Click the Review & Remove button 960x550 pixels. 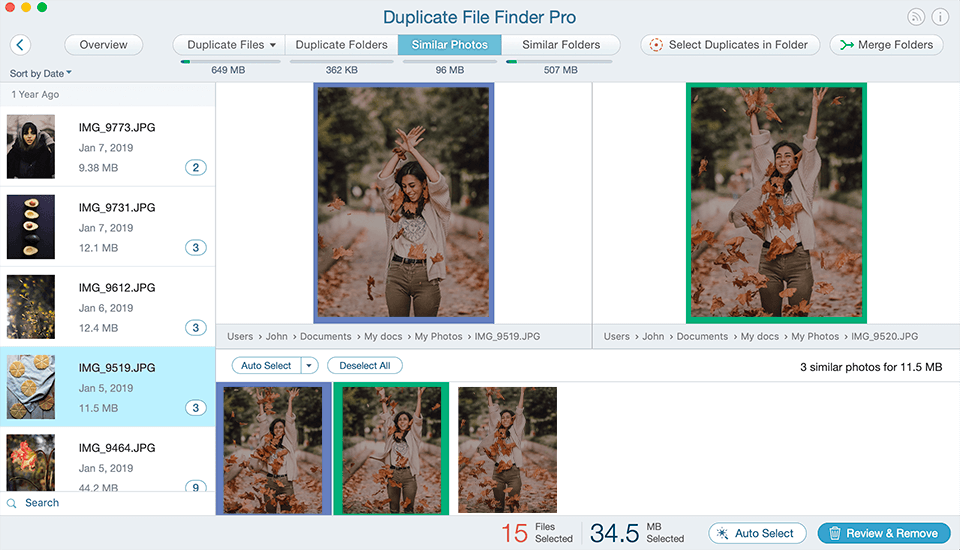[x=884, y=533]
